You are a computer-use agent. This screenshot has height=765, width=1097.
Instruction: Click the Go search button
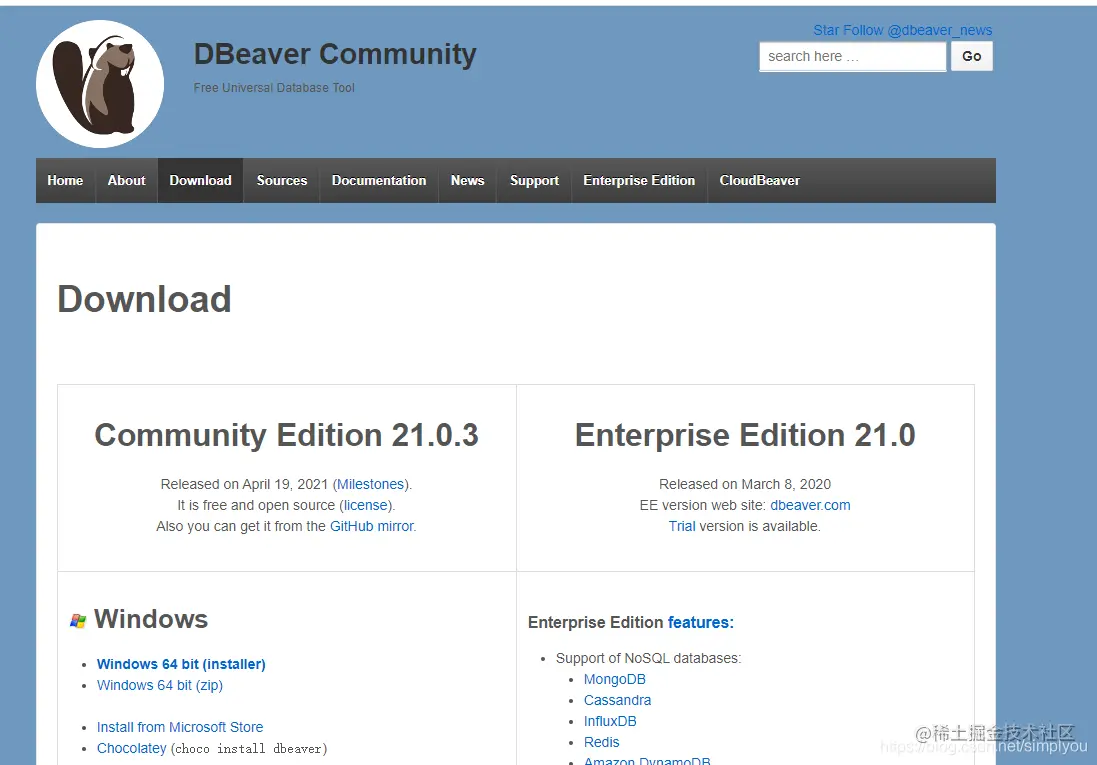click(x=971, y=56)
